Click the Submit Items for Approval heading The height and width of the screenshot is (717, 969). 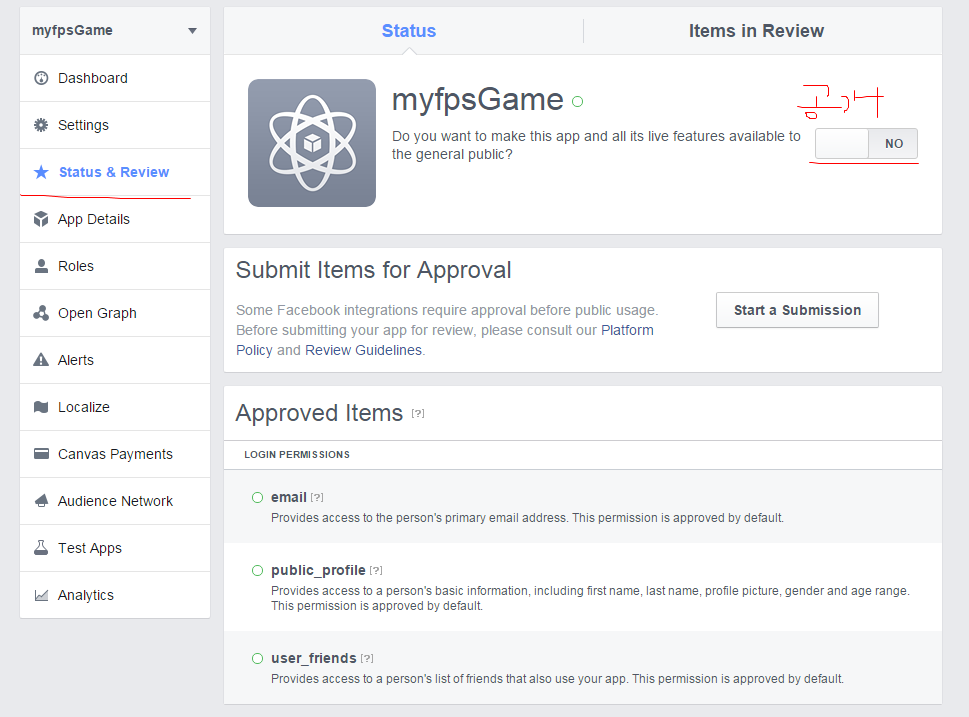[373, 270]
